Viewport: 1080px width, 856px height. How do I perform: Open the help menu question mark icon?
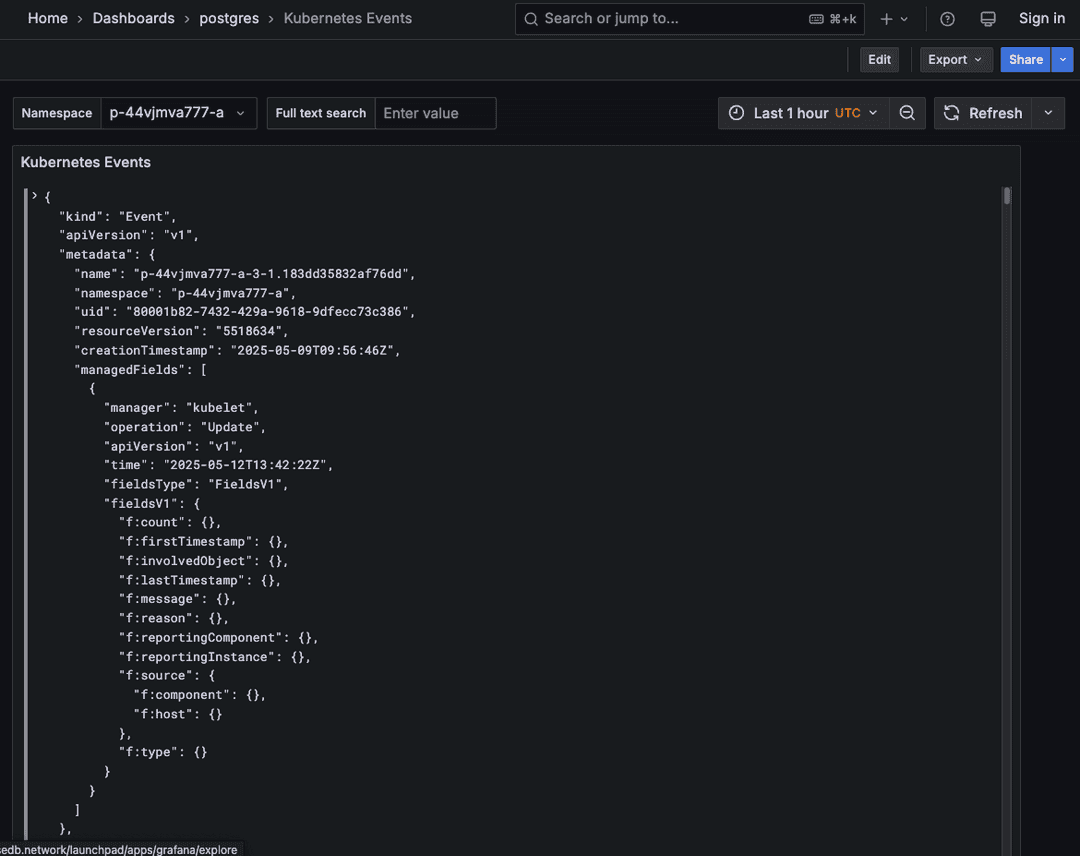pyautogui.click(x=947, y=18)
